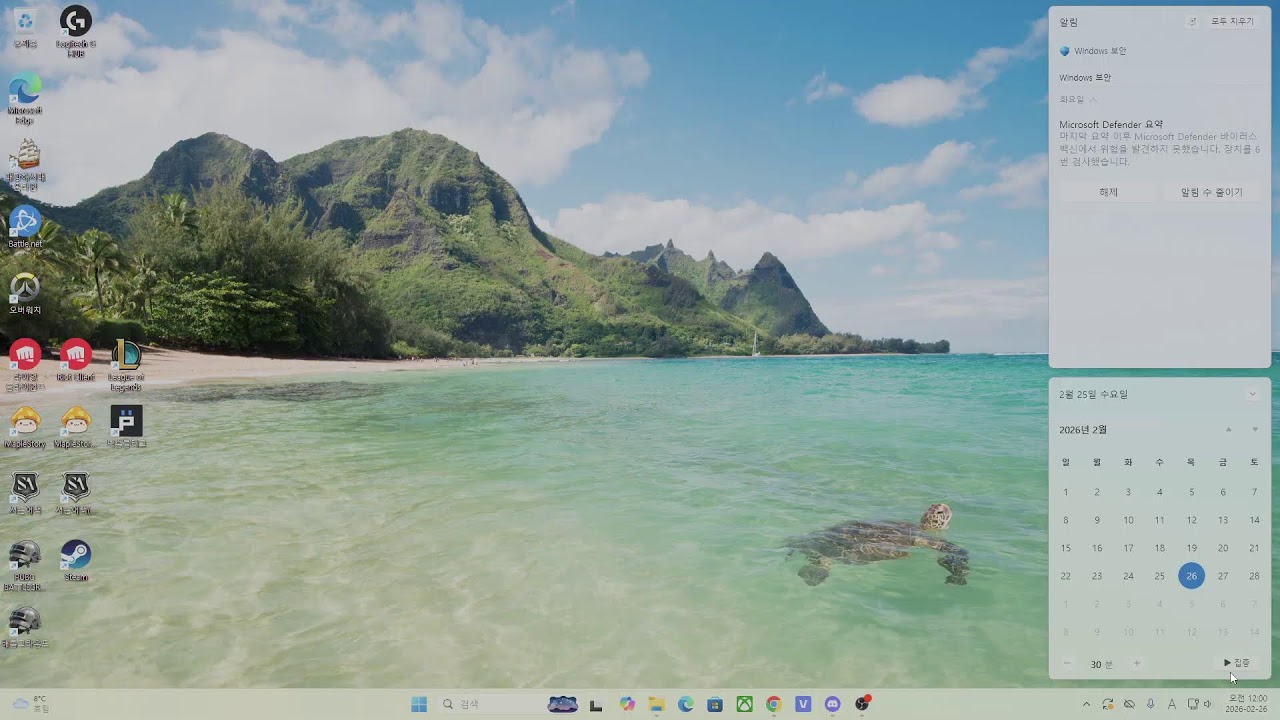Collapse the calendar with the chevron
1280x720 pixels.
pyautogui.click(x=1252, y=394)
